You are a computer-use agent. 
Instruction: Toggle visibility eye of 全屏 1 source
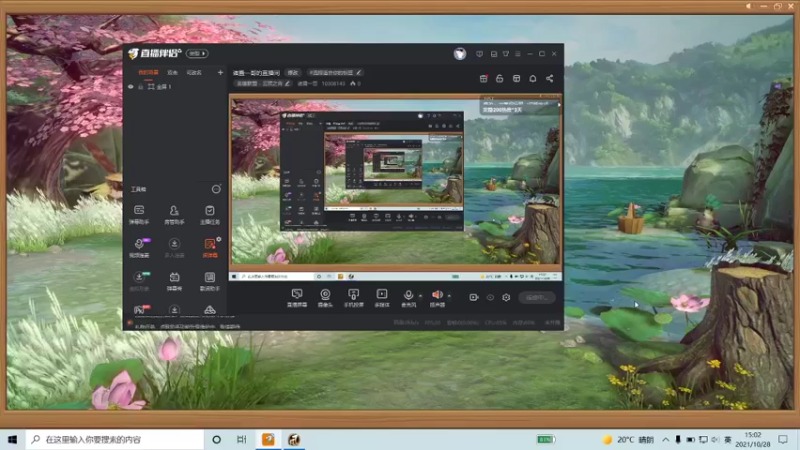[x=131, y=87]
